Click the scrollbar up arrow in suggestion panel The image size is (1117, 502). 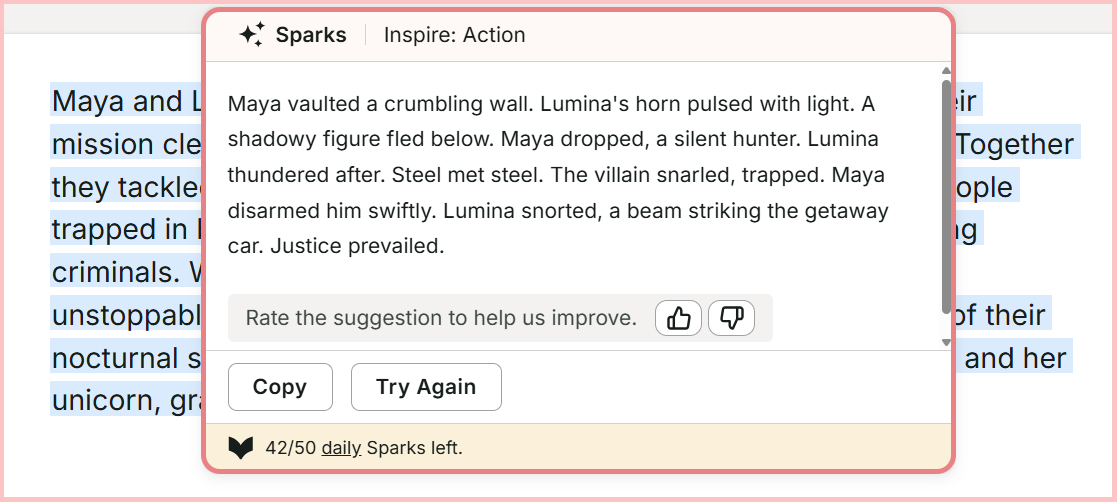946,70
